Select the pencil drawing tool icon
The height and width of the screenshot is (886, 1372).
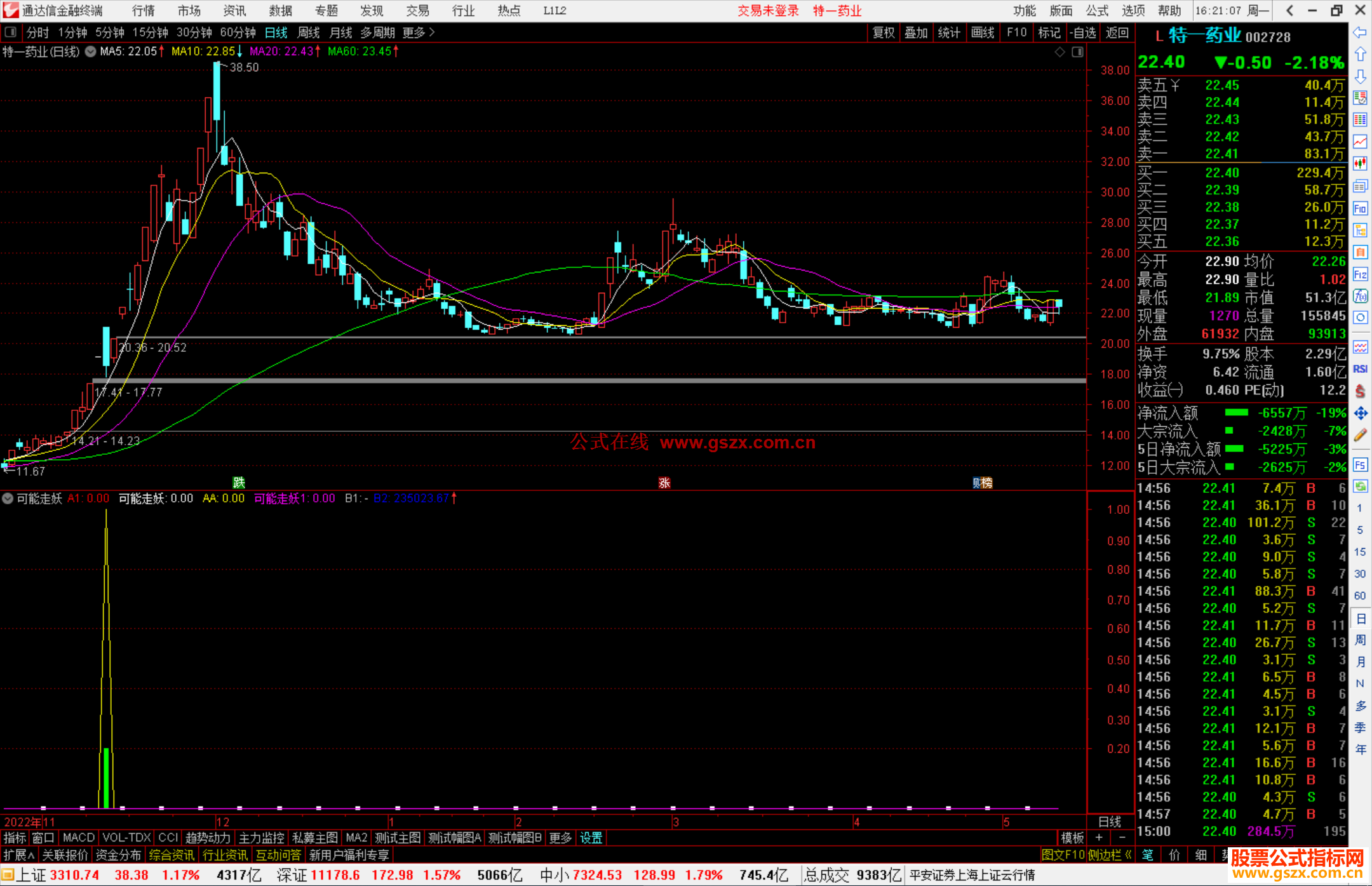tap(1360, 436)
